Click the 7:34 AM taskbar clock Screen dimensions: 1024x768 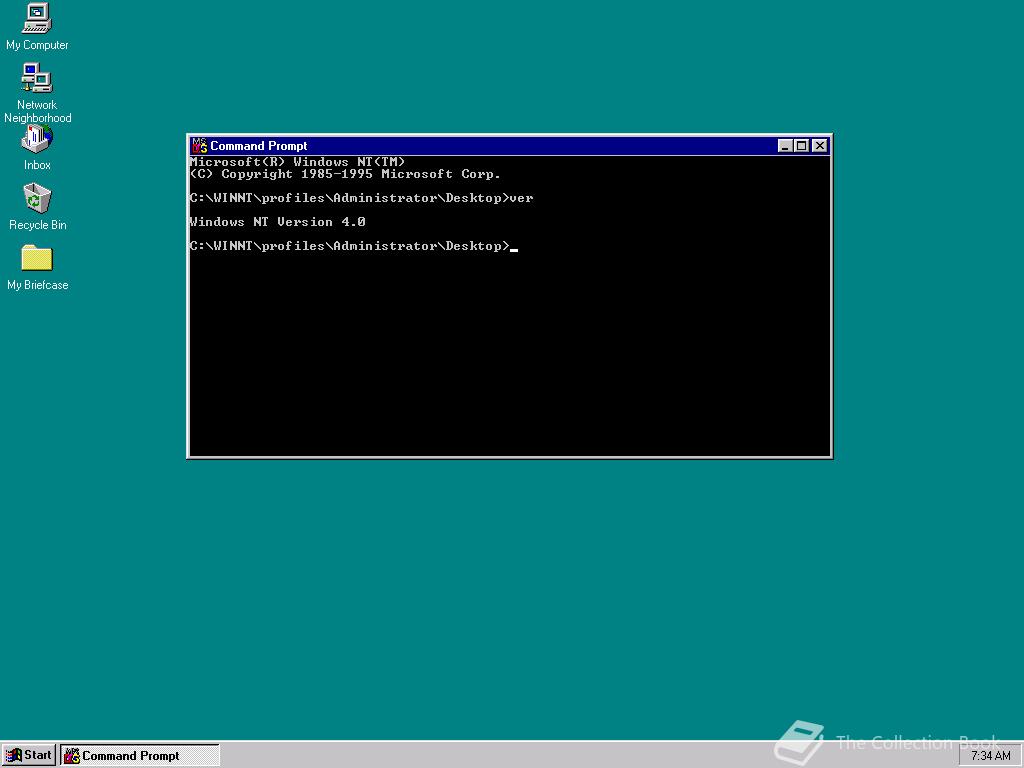pos(990,756)
